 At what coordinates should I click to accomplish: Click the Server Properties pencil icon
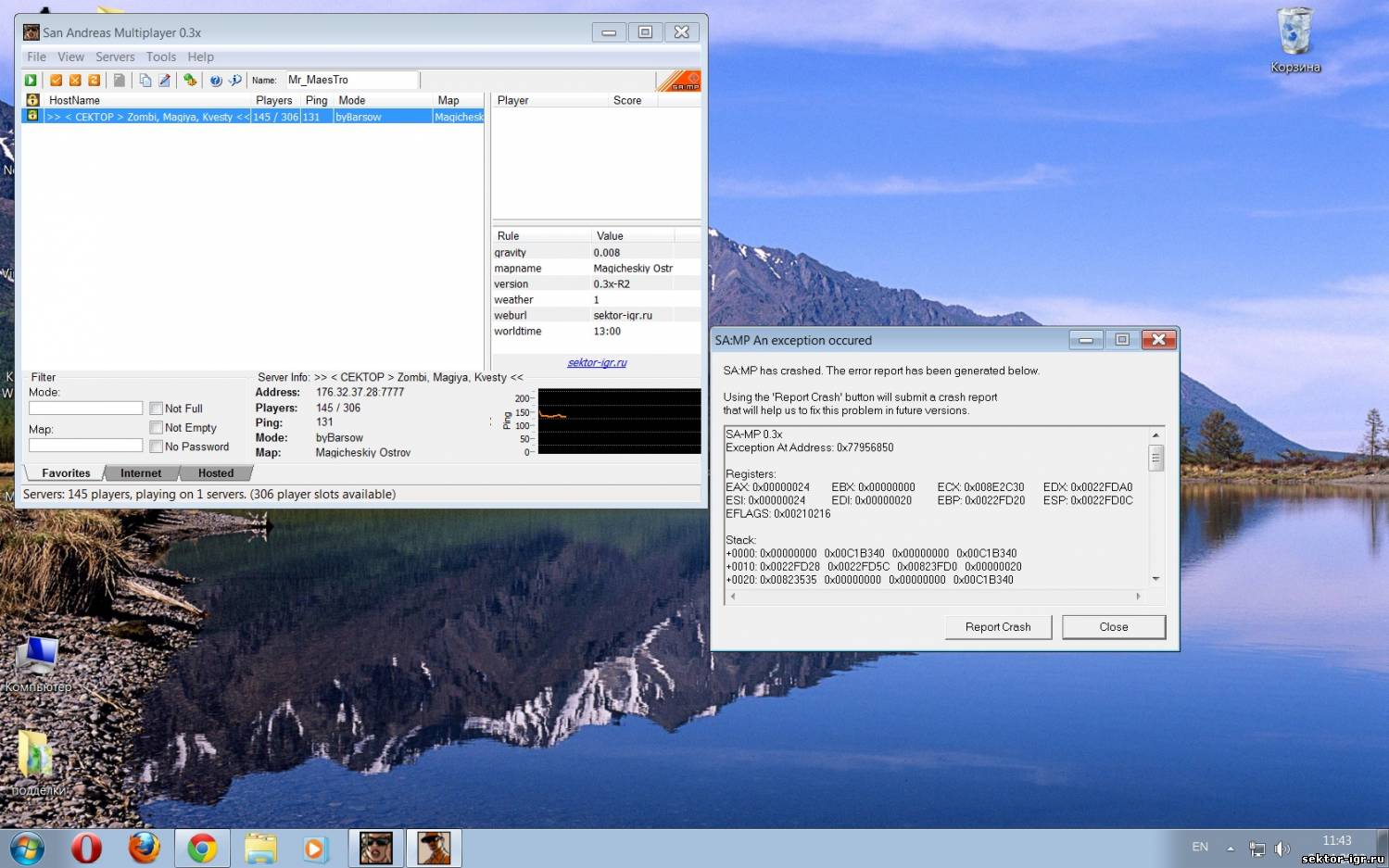click(x=164, y=81)
